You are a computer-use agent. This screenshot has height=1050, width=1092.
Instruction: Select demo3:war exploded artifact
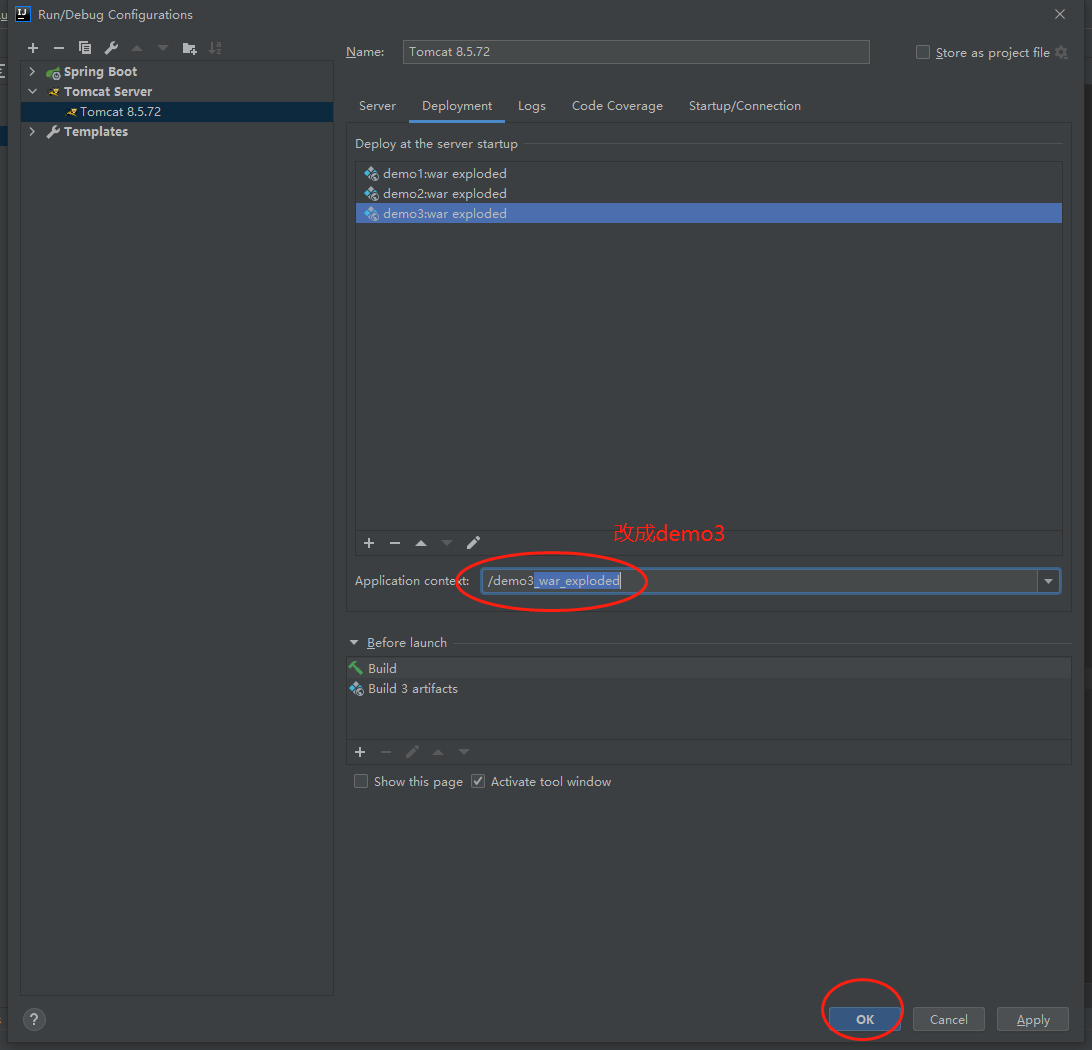[x=708, y=213]
